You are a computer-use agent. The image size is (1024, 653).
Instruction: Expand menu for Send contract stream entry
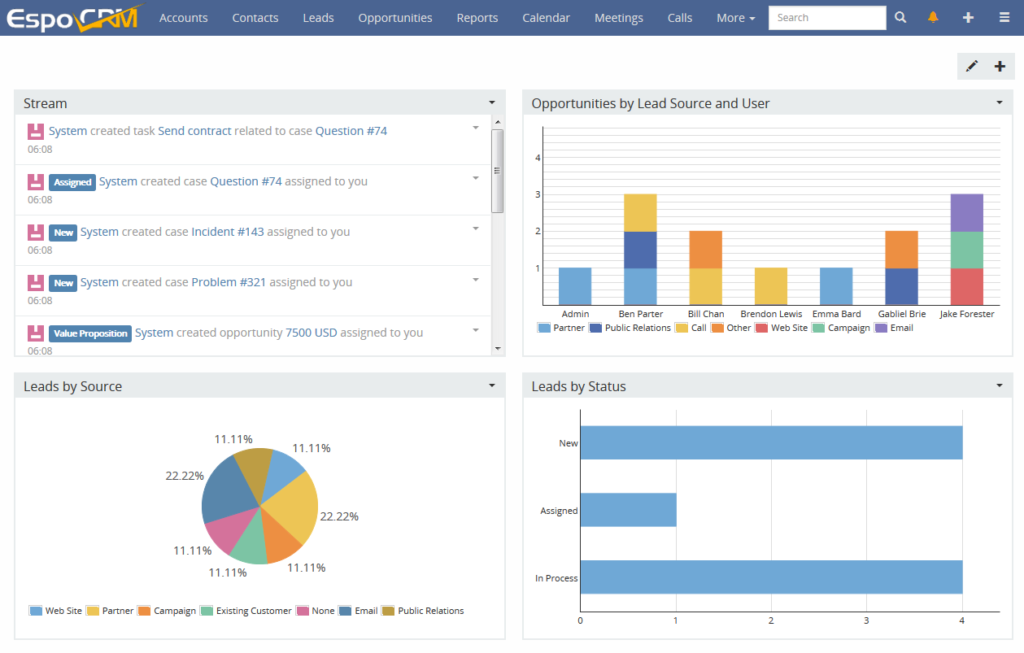pyautogui.click(x=475, y=128)
